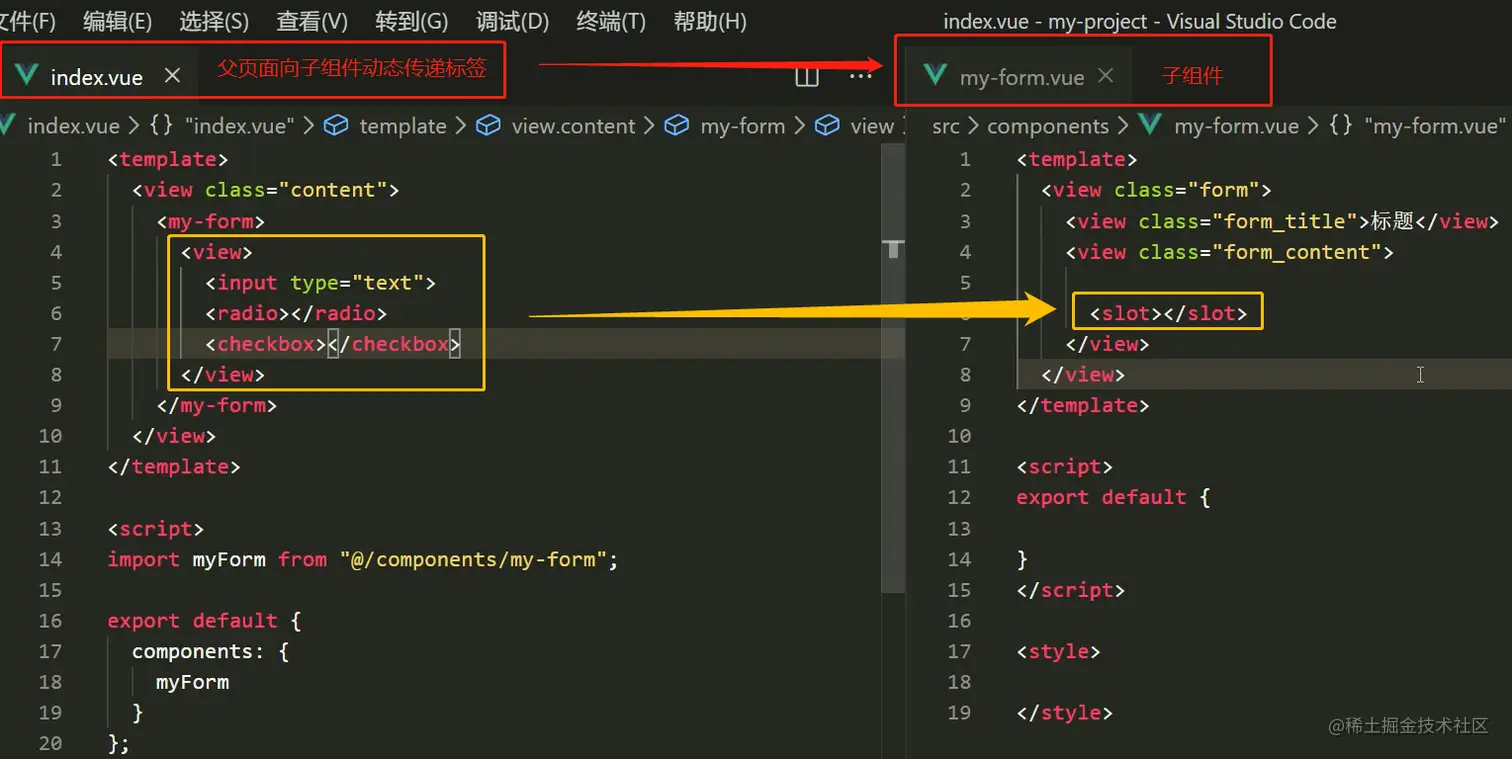Viewport: 1512px width, 759px height.
Task: Click <template> on line 1 of index.vue
Action: (x=169, y=160)
